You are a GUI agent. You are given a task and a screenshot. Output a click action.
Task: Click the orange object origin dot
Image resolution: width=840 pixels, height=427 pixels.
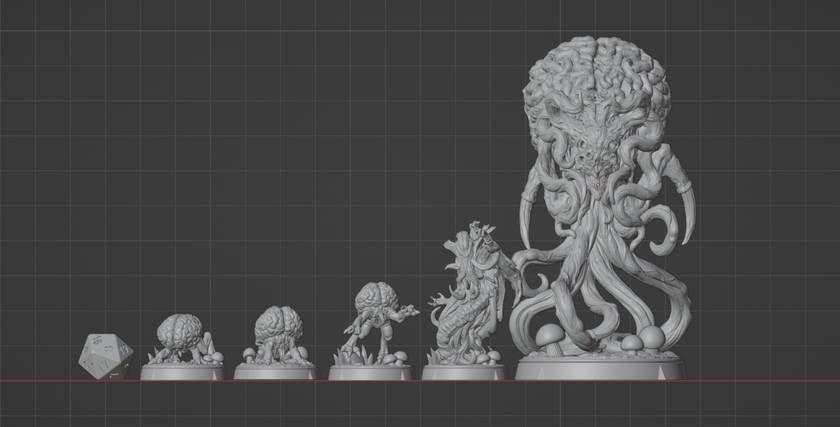pyautogui.click(x=598, y=185)
